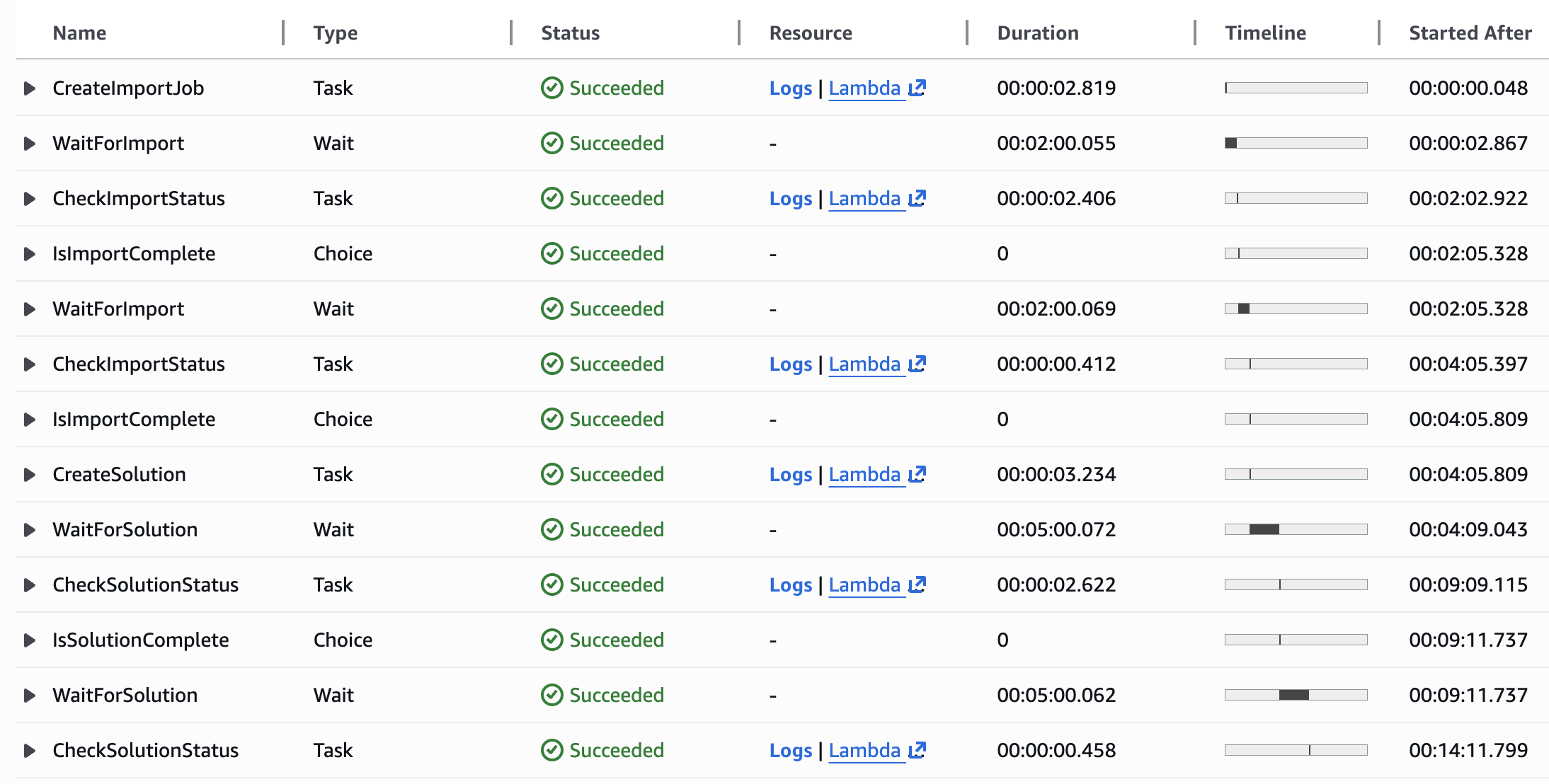Sort by Name column header
The image size is (1549, 784).
[x=79, y=33]
